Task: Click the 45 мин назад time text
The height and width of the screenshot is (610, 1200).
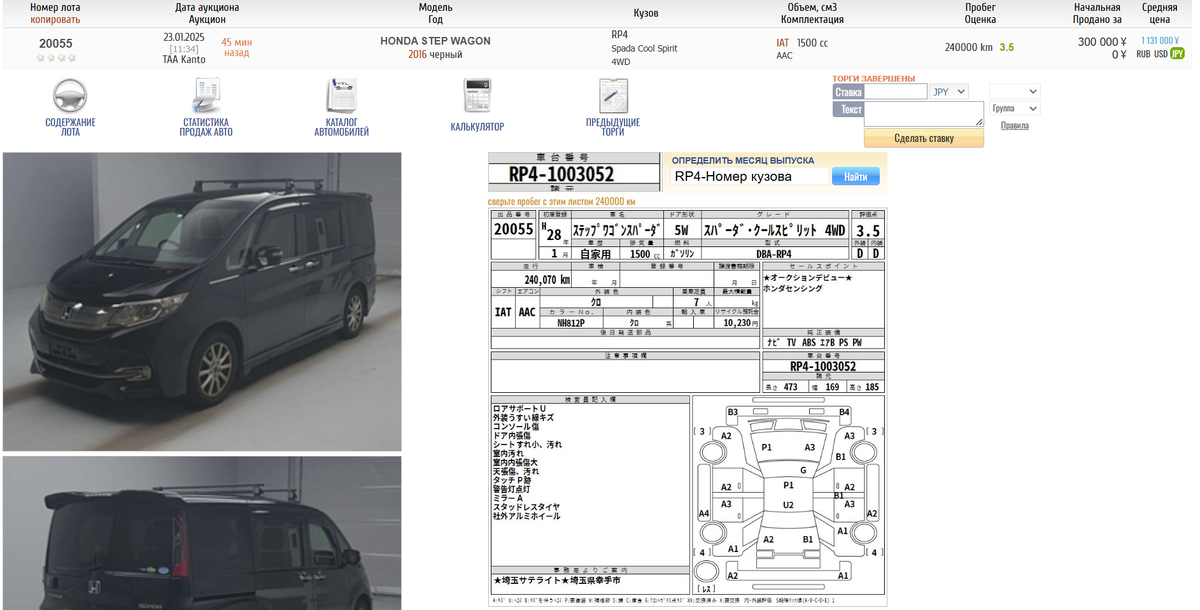Action: point(236,47)
